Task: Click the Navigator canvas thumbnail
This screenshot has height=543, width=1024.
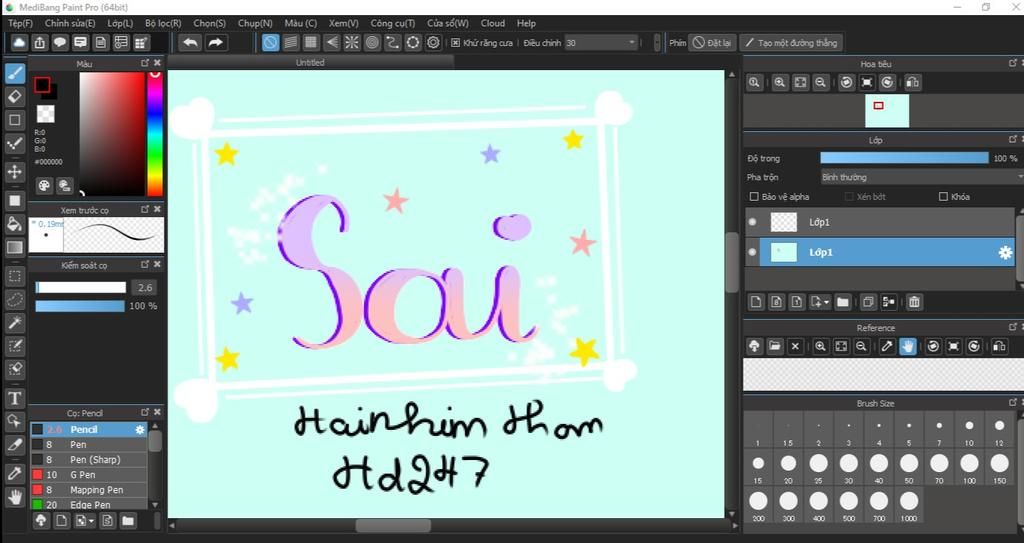Action: coord(887,110)
